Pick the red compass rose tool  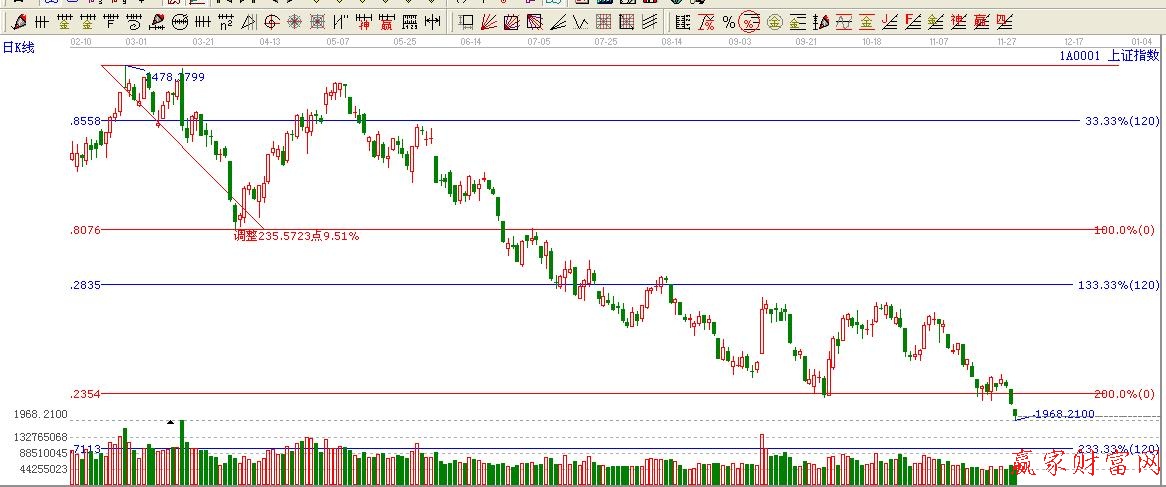point(294,21)
